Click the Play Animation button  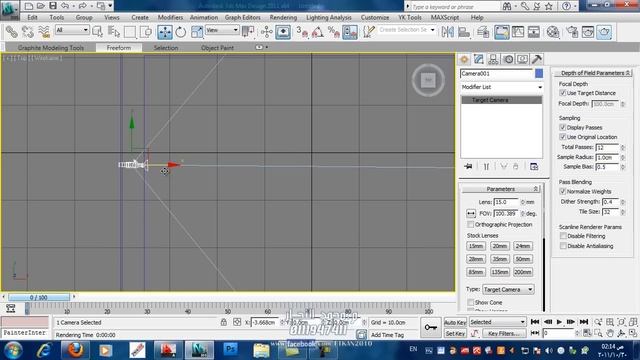tap(559, 322)
